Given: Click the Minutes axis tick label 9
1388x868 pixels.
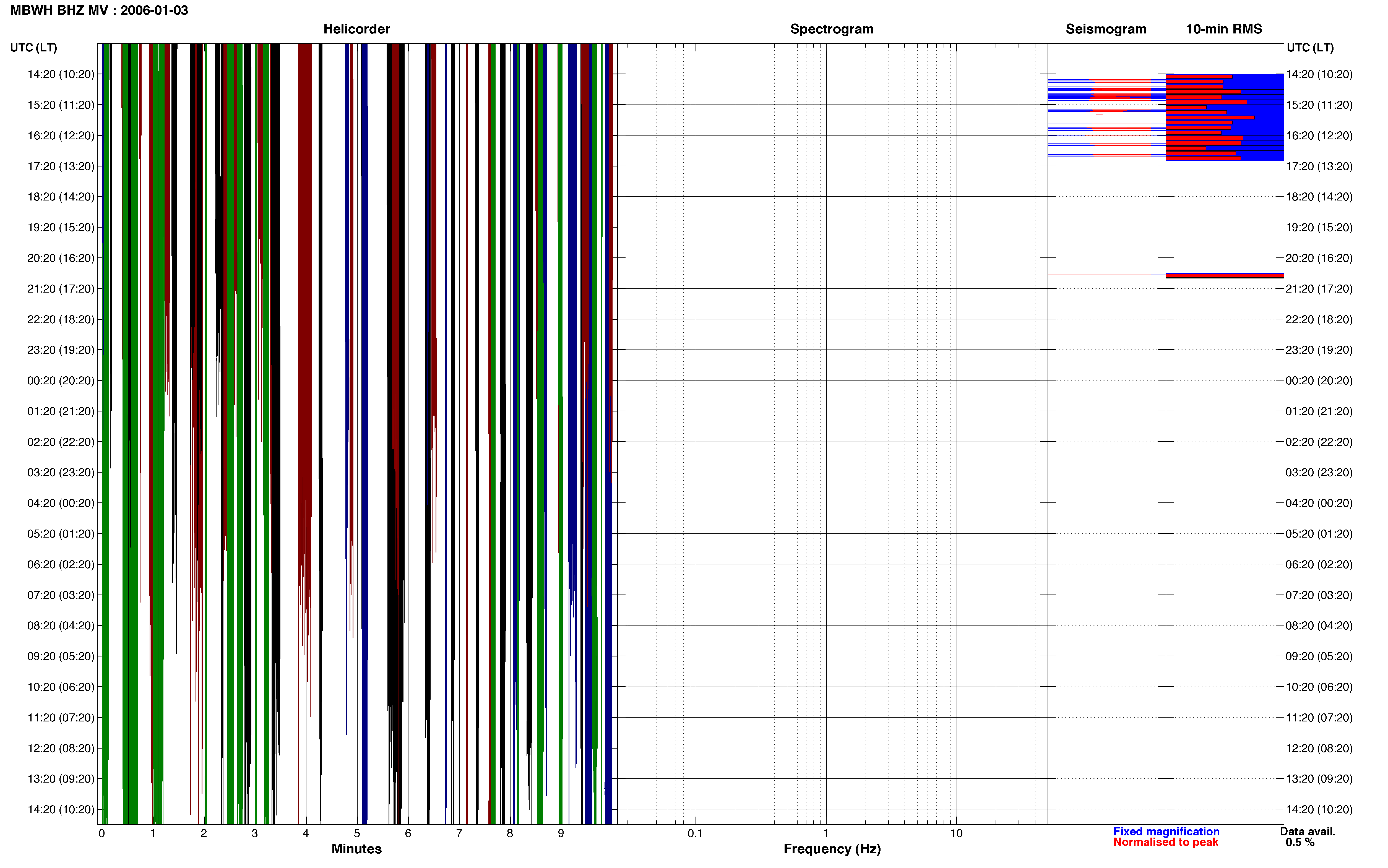Looking at the screenshot, I should [x=561, y=833].
